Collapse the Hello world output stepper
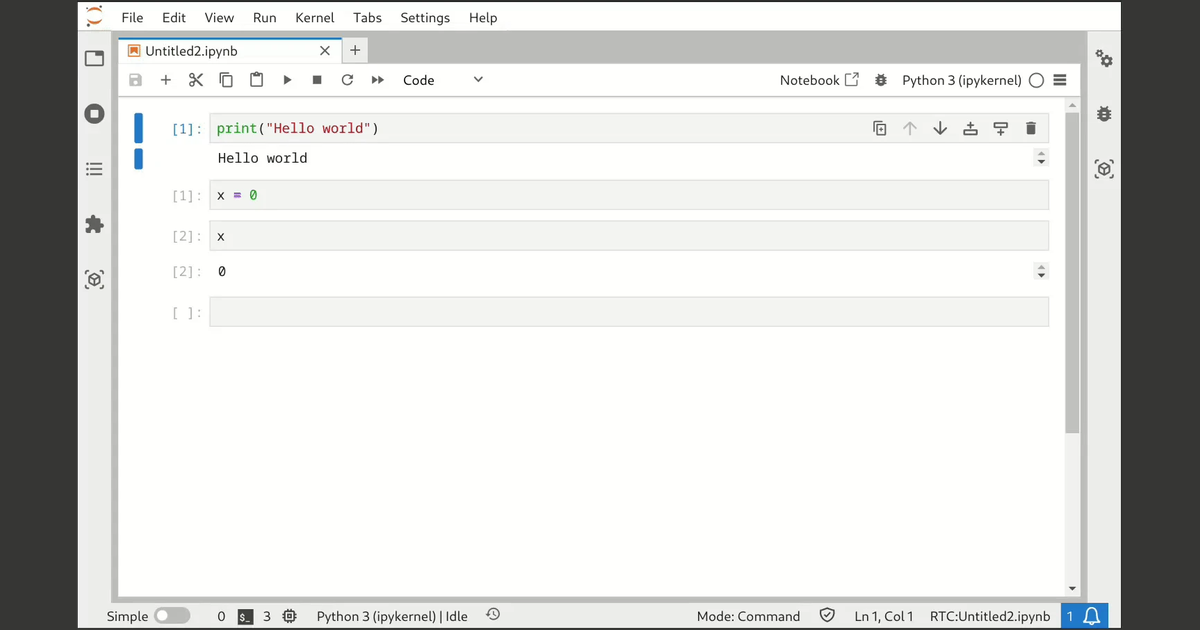 [x=1041, y=158]
